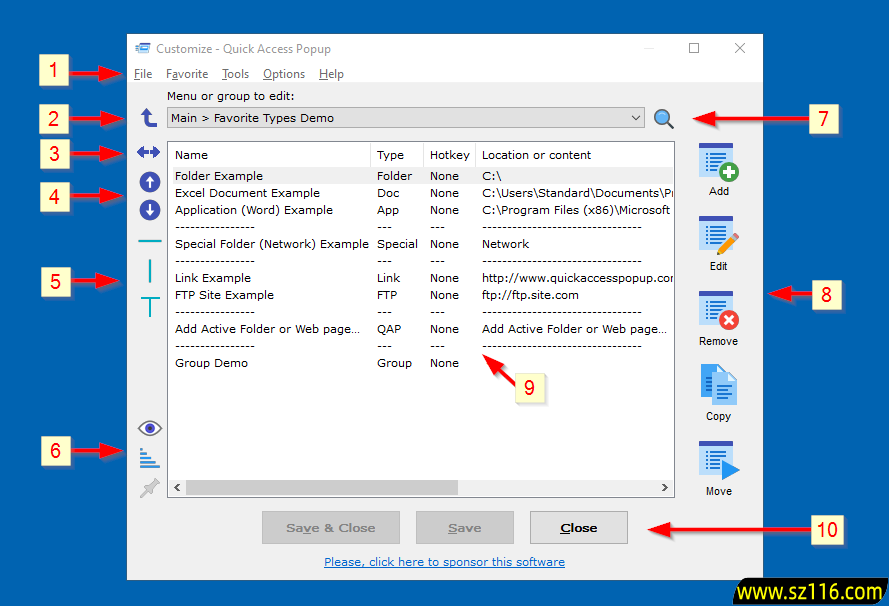The height and width of the screenshot is (606, 889).
Task: Click the sponsor this software link
Action: (444, 562)
